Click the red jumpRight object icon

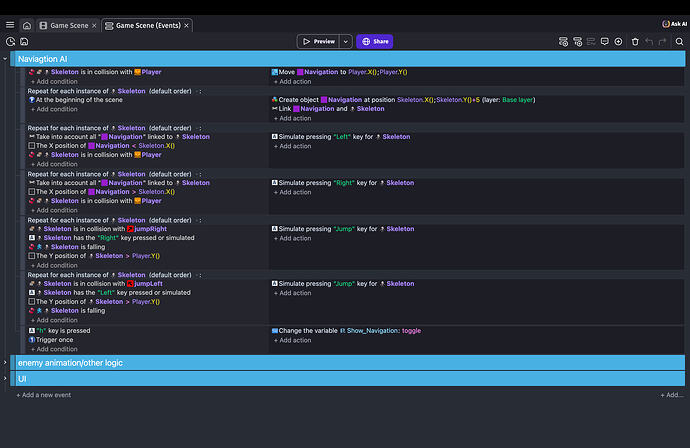(x=130, y=229)
